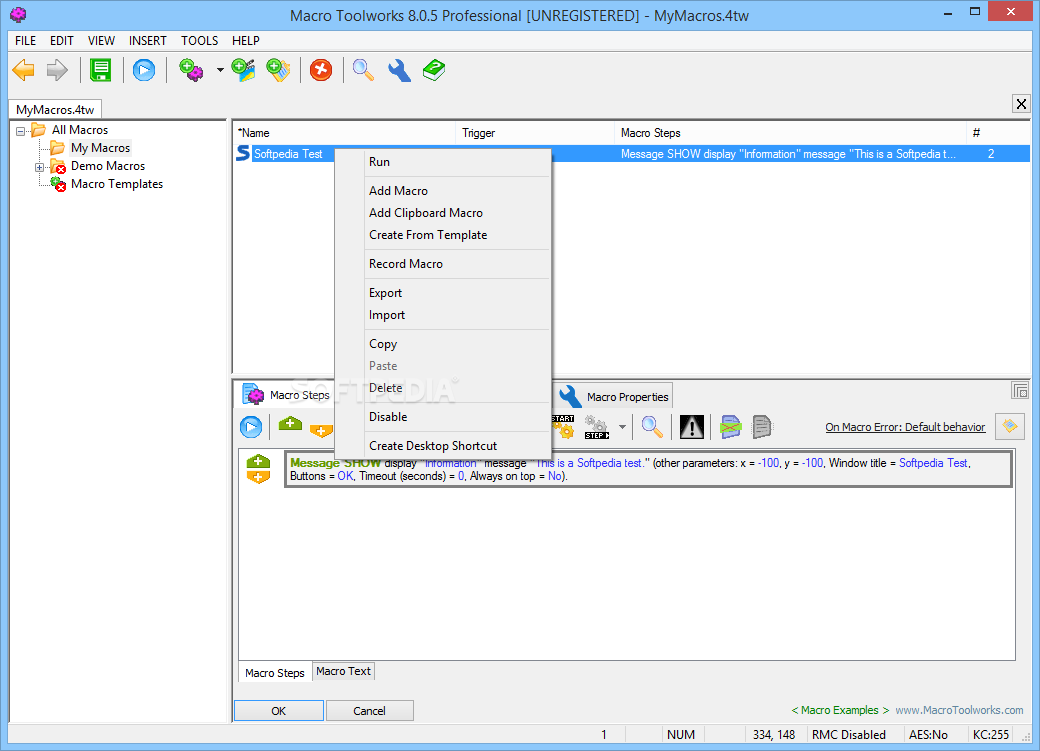This screenshot has height=751, width=1040.
Task: Save the macro file with green disk icon
Action: click(101, 70)
